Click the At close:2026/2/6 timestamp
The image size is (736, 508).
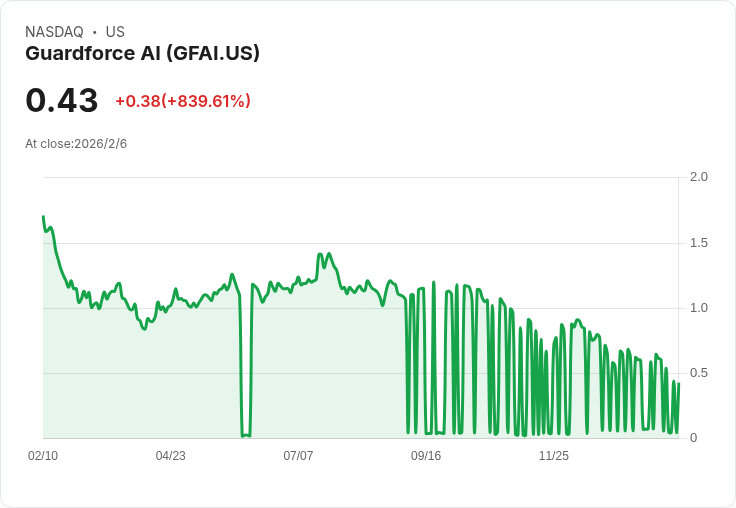pyautogui.click(x=76, y=144)
